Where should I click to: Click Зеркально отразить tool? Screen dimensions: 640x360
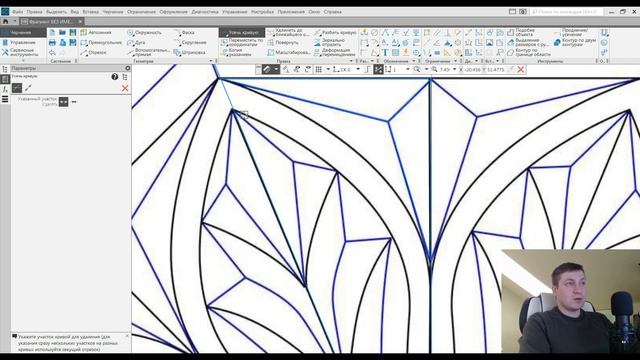[x=330, y=42]
